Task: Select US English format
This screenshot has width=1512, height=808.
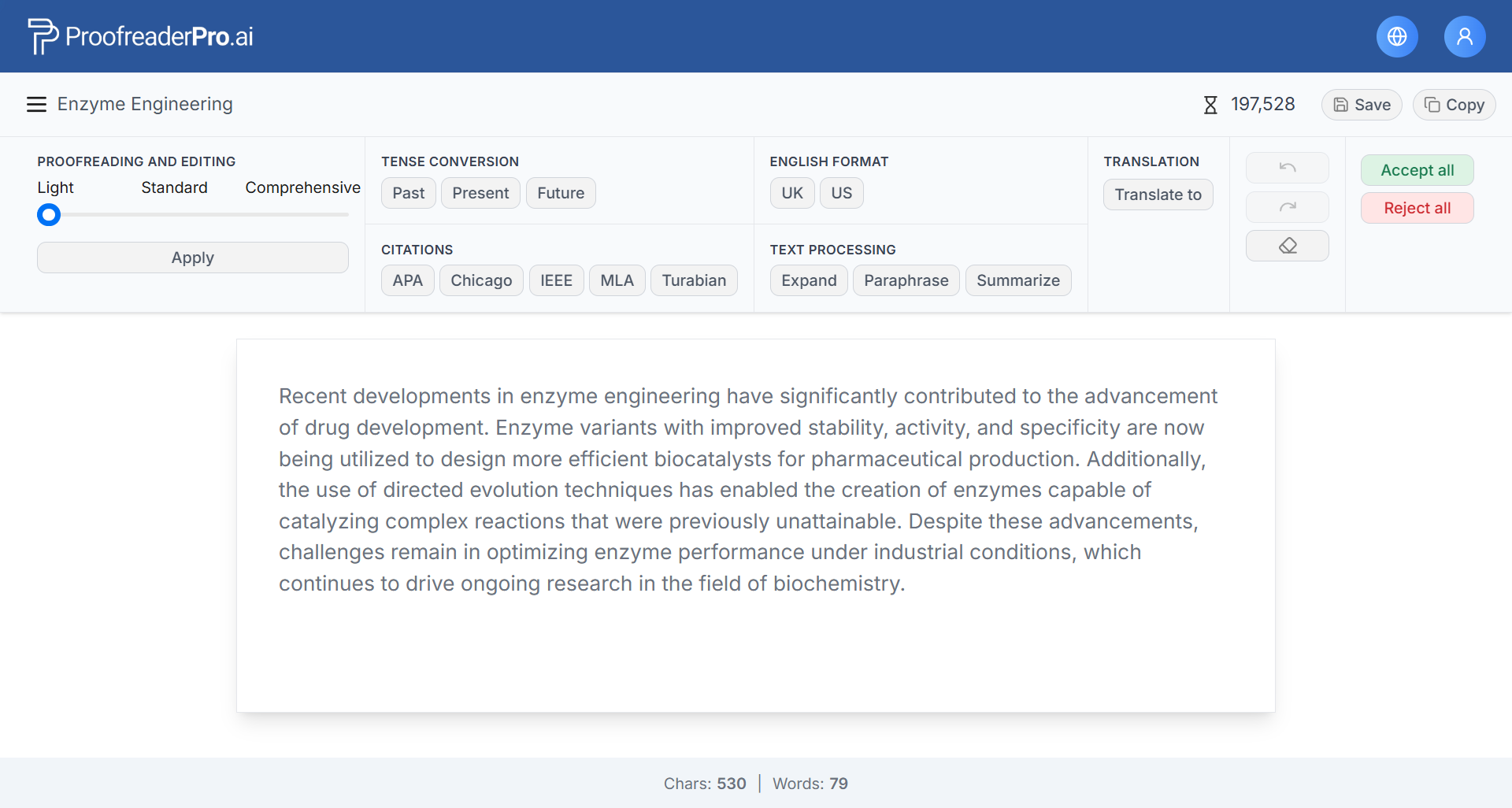Action: (841, 193)
